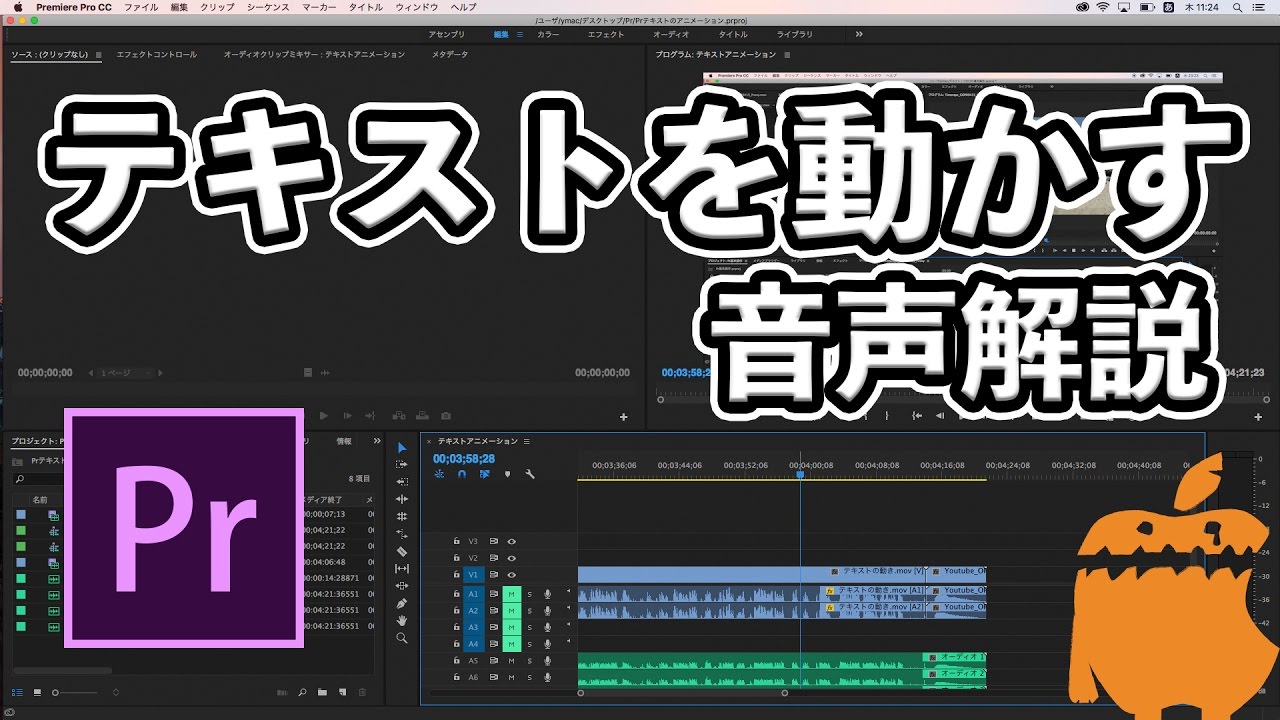The height and width of the screenshot is (720, 1280).
Task: Open workspace overflow chevron menu
Action: pyautogui.click(x=859, y=34)
